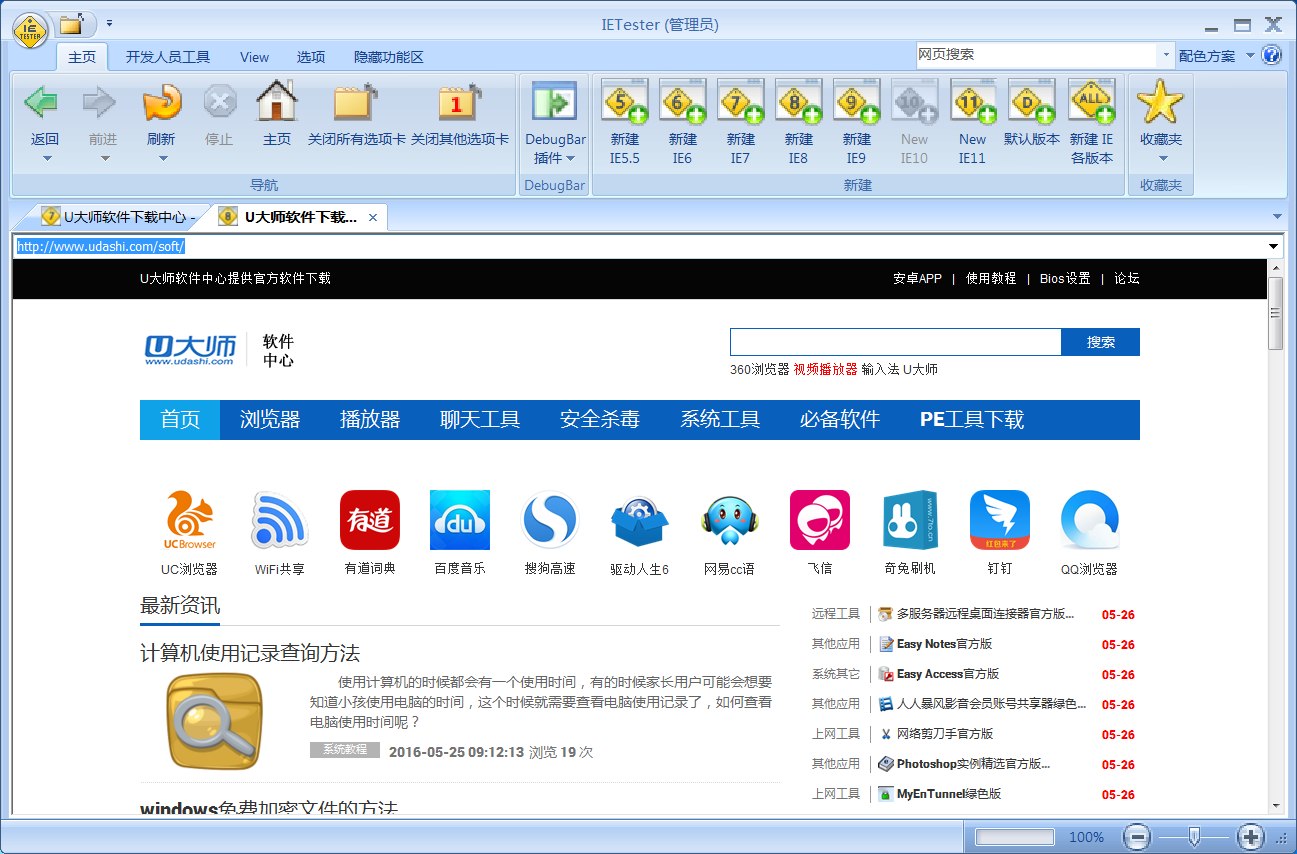
Task: Click the zoom slider handle
Action: (1193, 836)
